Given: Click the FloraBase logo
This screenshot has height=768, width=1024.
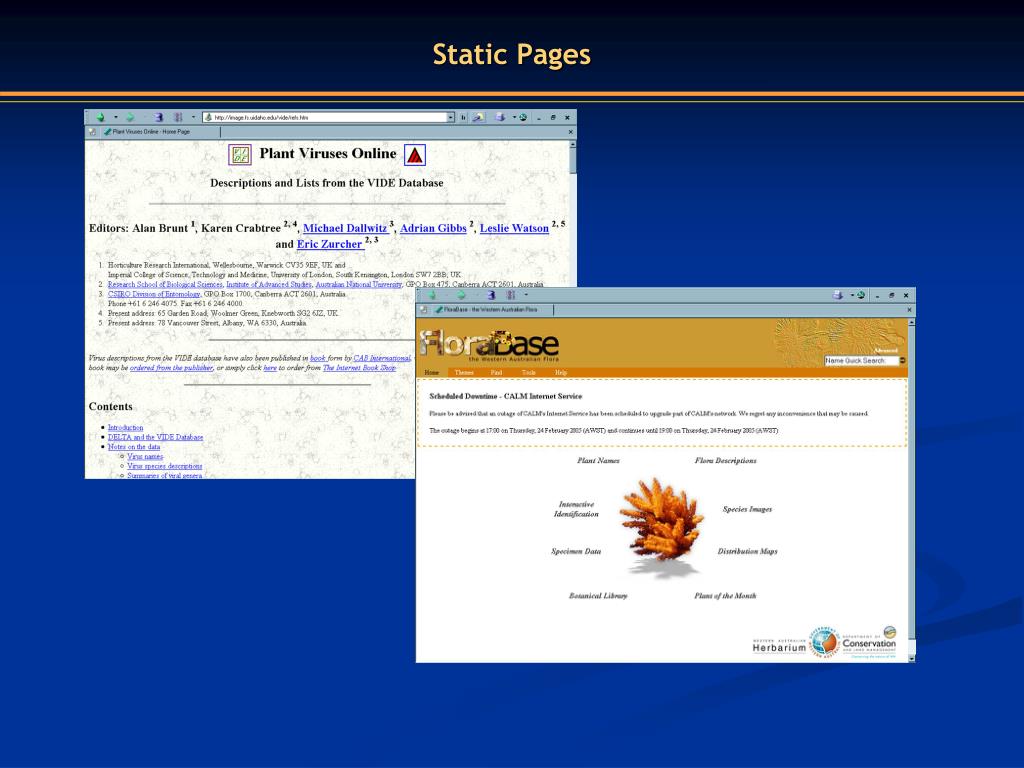Looking at the screenshot, I should click(490, 344).
